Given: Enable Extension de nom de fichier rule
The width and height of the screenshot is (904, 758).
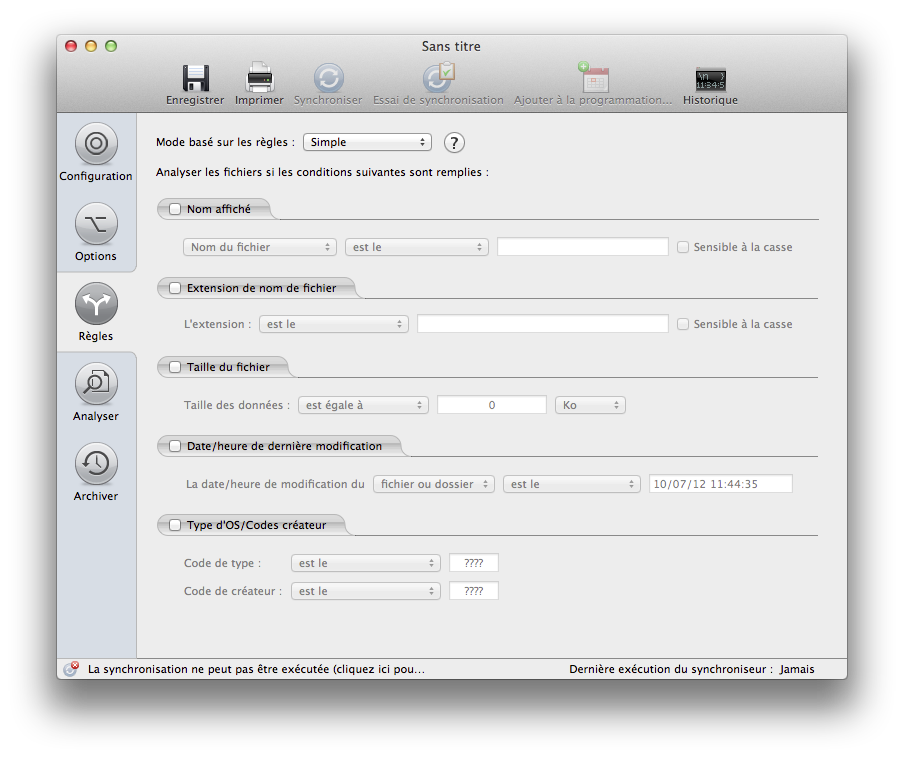Looking at the screenshot, I should [175, 288].
